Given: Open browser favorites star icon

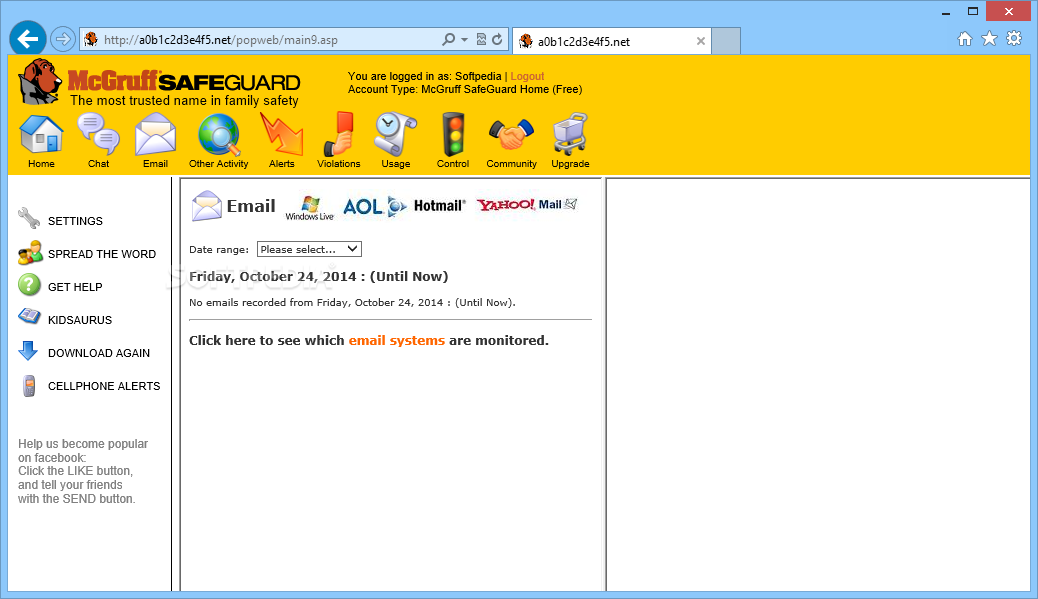Looking at the screenshot, I should tap(989, 39).
